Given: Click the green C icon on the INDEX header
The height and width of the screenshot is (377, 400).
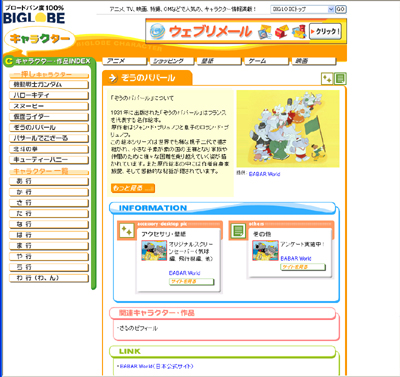Looking at the screenshot, I should pyautogui.click(x=9, y=61).
